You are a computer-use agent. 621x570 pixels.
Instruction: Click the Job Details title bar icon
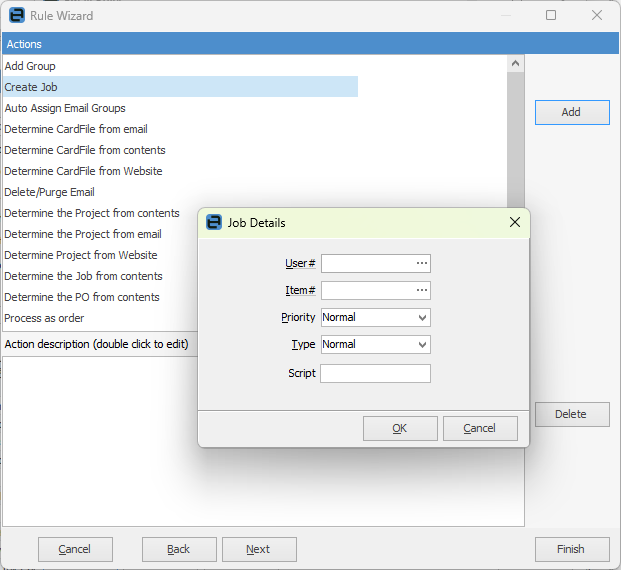click(x=214, y=223)
